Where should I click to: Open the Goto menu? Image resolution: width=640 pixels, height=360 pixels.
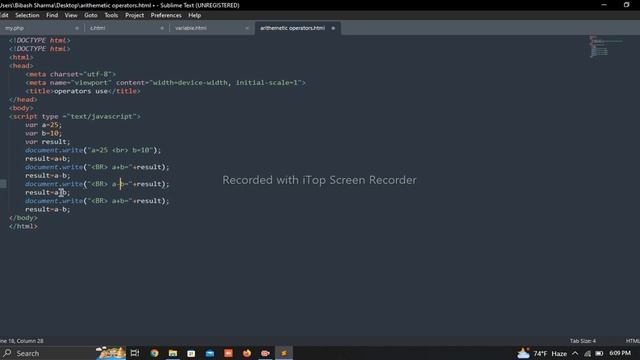tap(91, 15)
